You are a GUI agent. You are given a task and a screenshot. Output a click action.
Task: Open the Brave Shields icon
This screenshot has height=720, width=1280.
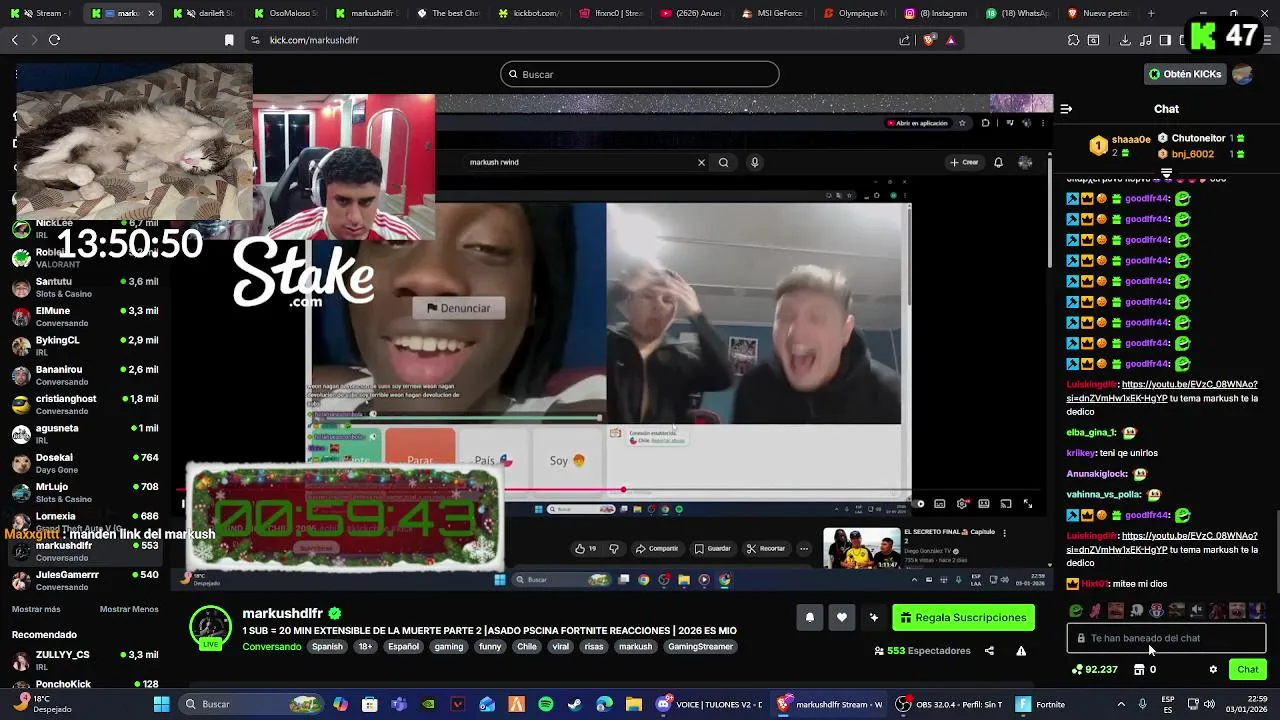(x=930, y=40)
